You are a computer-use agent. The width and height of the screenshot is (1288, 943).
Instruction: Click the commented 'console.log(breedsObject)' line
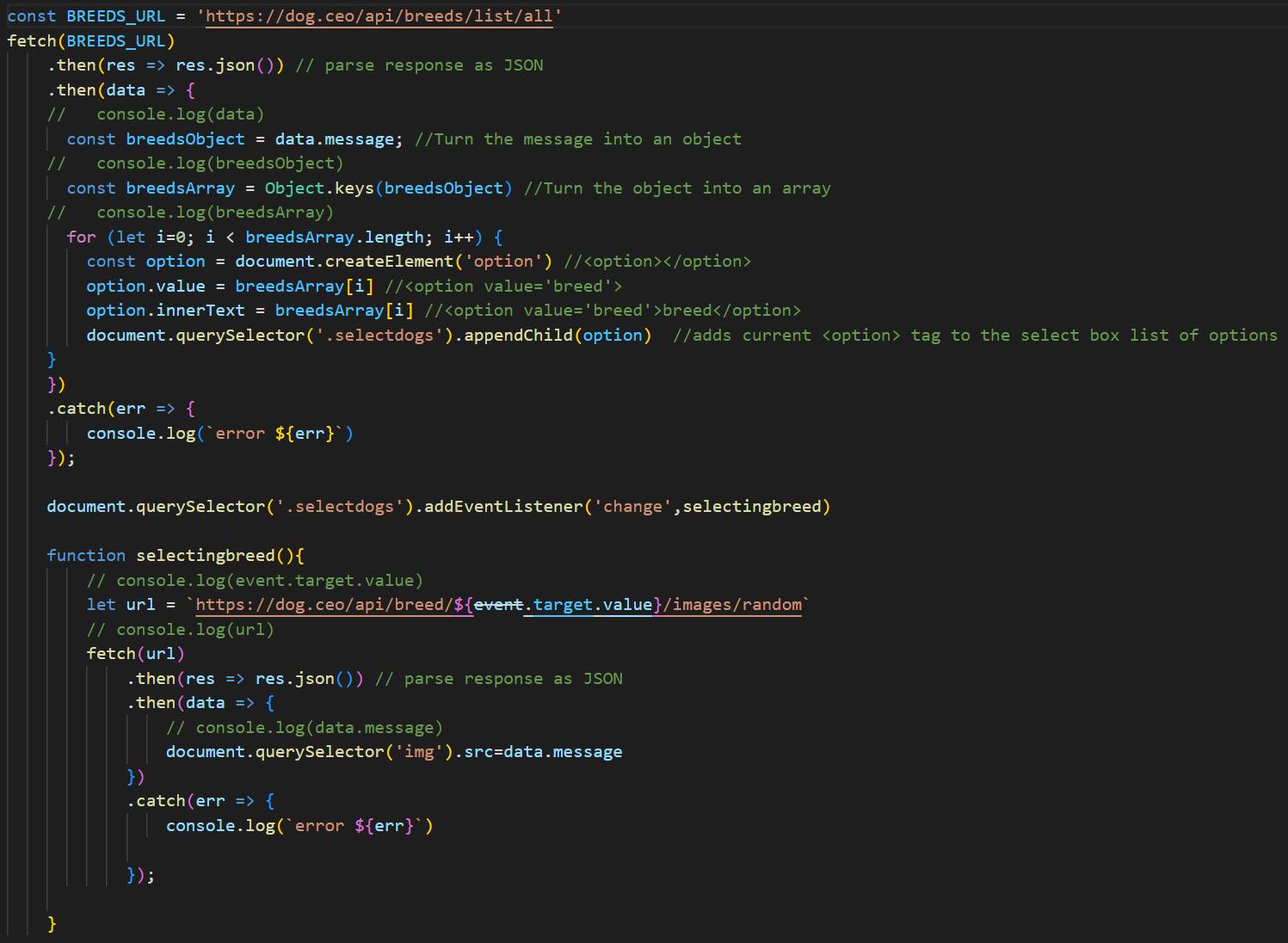(x=195, y=163)
